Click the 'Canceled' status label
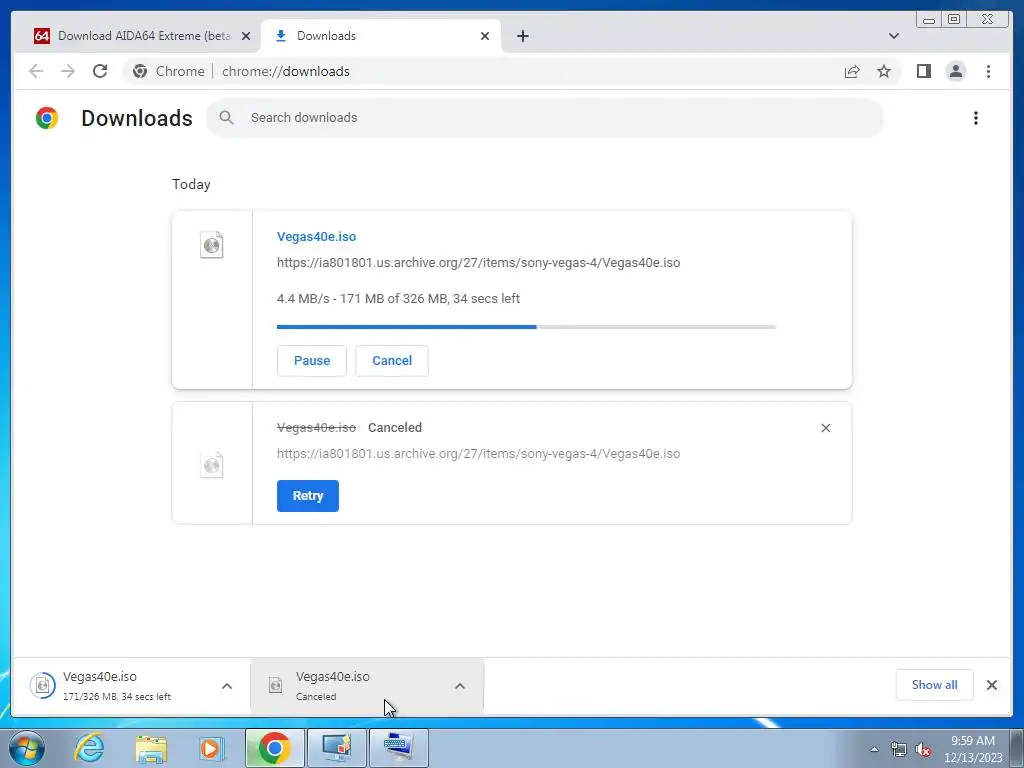 394,428
